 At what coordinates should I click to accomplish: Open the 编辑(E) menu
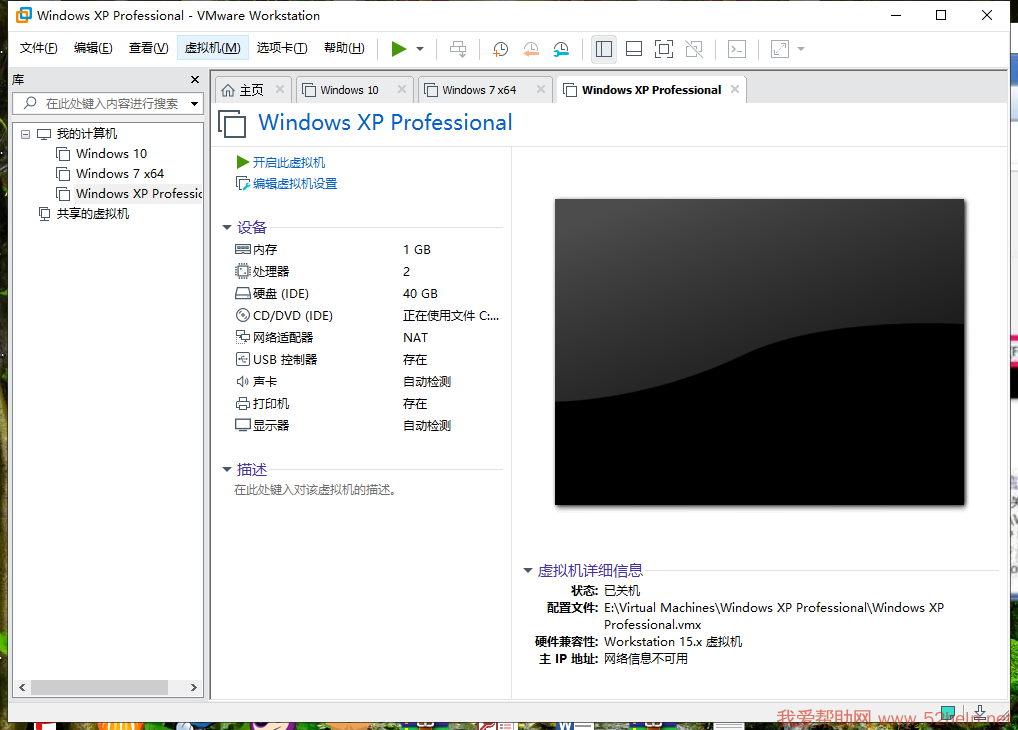pos(93,48)
